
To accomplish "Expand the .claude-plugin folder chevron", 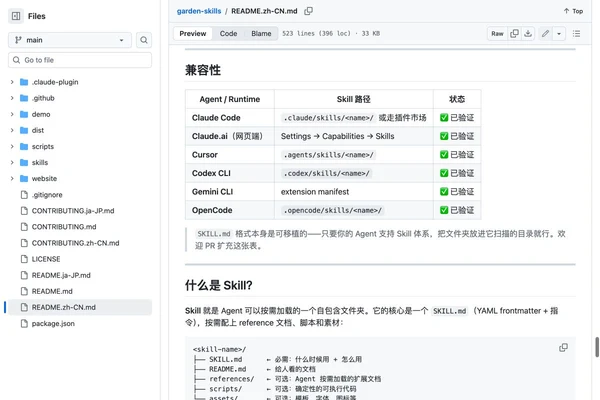I will pos(12,82).
